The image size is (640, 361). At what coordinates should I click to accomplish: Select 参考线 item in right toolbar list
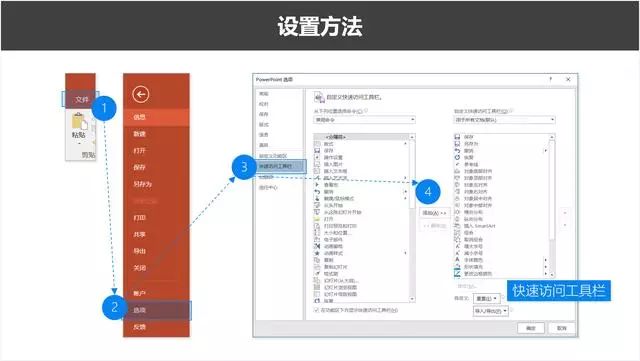tap(471, 164)
